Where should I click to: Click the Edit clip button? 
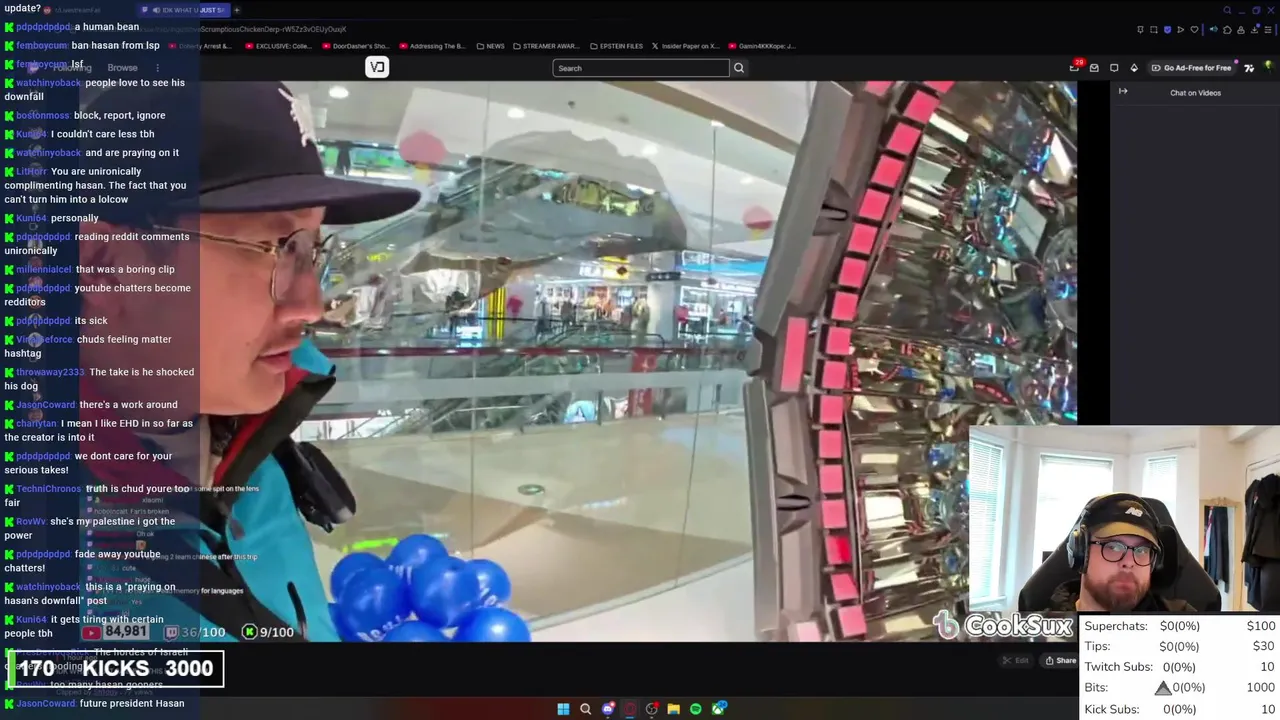pyautogui.click(x=1016, y=660)
